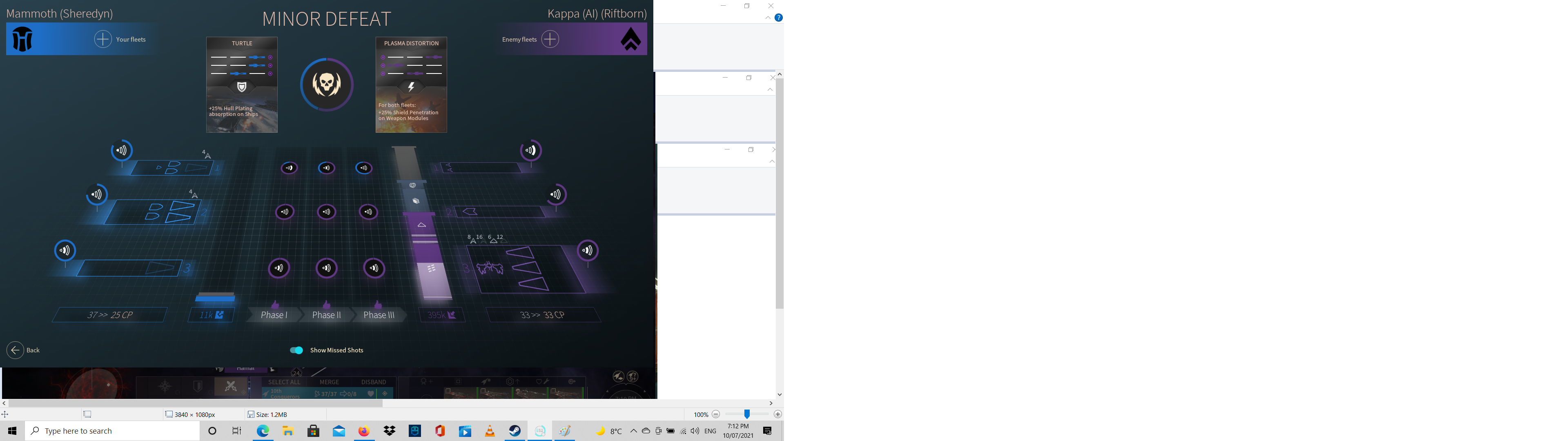The image size is (1568, 441).
Task: Show hidden system tray icons chevron
Action: 633,431
